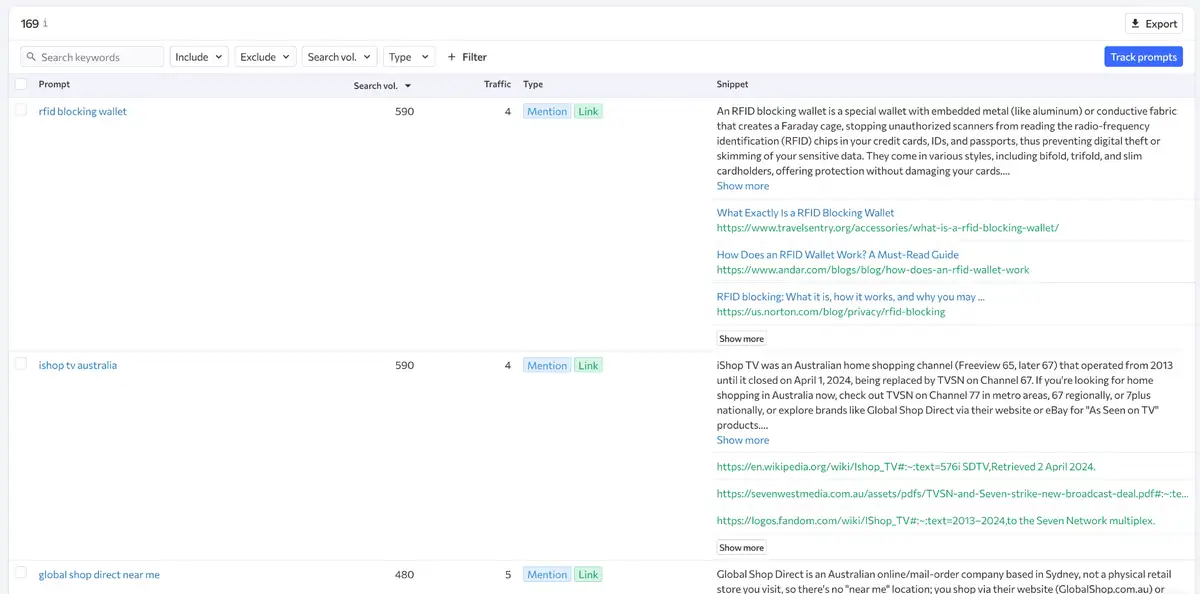The image size is (1200, 594).
Task: Click the Mention tag for ishop tv australia
Action: pyautogui.click(x=547, y=365)
